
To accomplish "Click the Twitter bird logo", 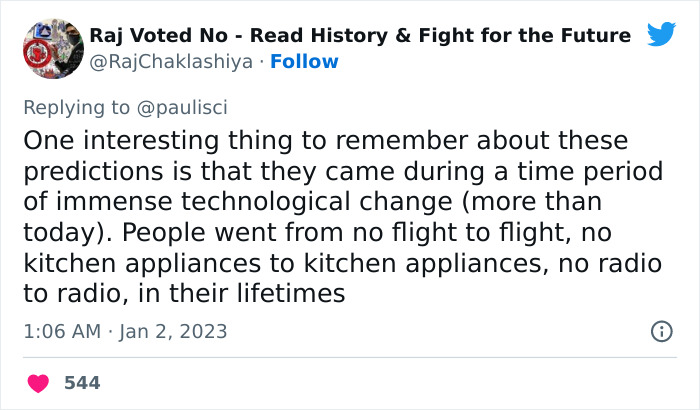I will point(661,35).
